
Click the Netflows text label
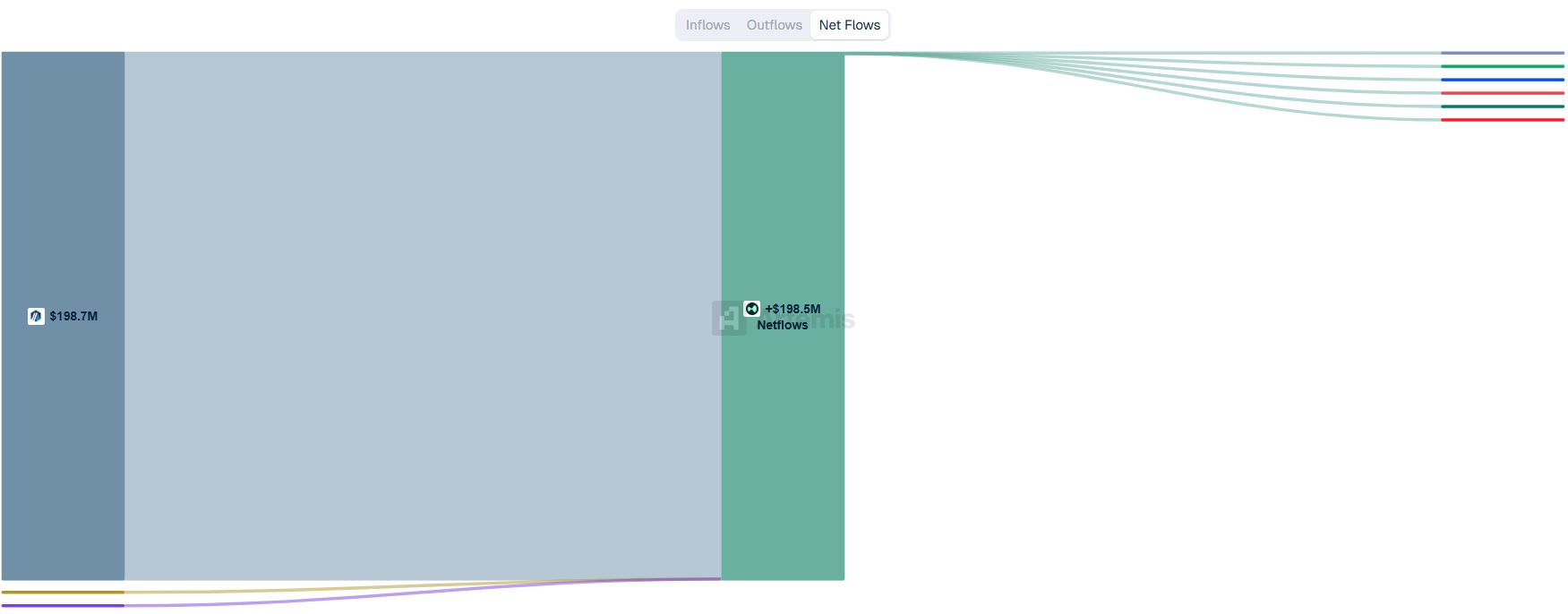point(782,325)
